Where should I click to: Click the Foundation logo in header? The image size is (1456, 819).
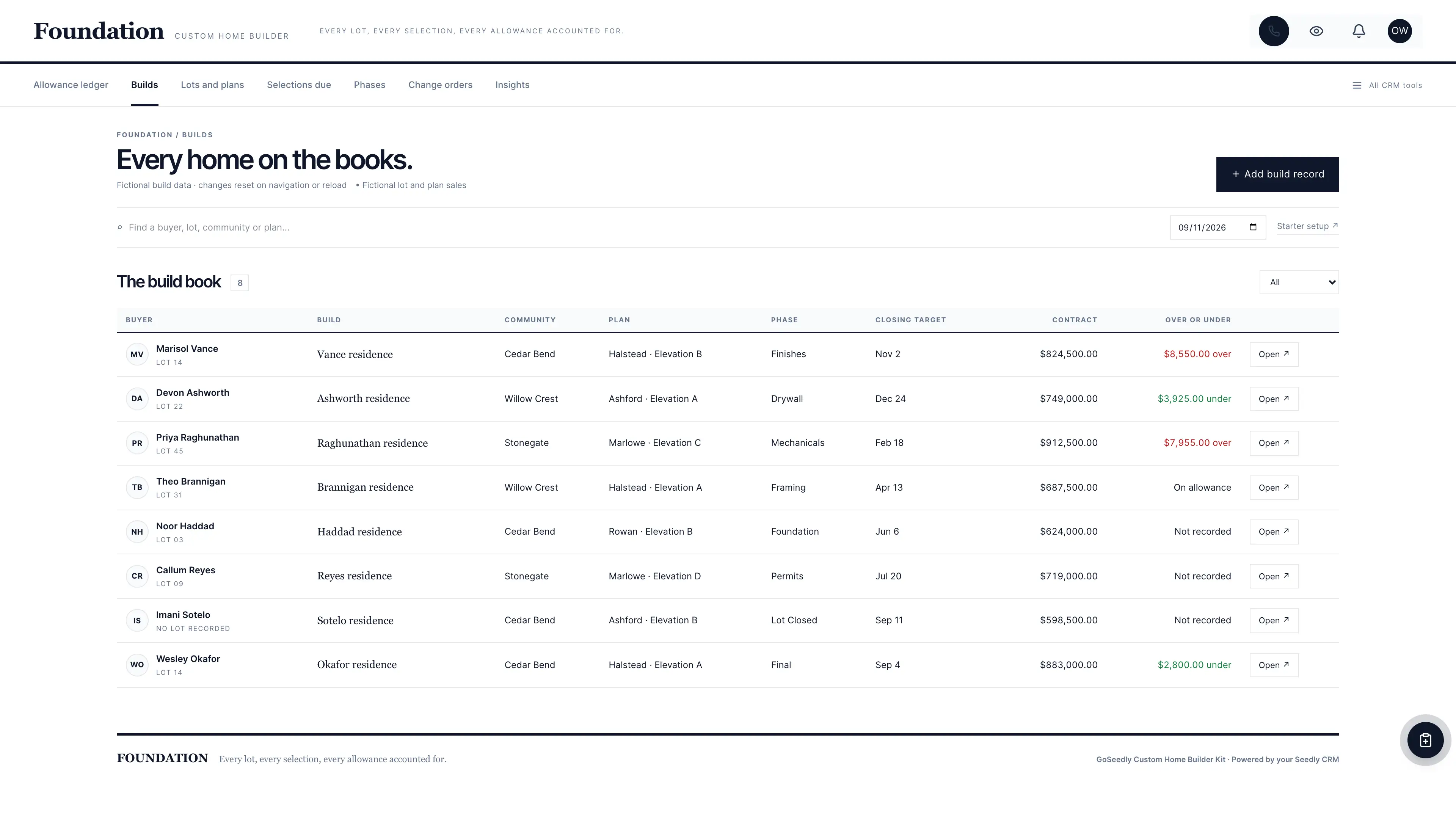pyautogui.click(x=99, y=31)
